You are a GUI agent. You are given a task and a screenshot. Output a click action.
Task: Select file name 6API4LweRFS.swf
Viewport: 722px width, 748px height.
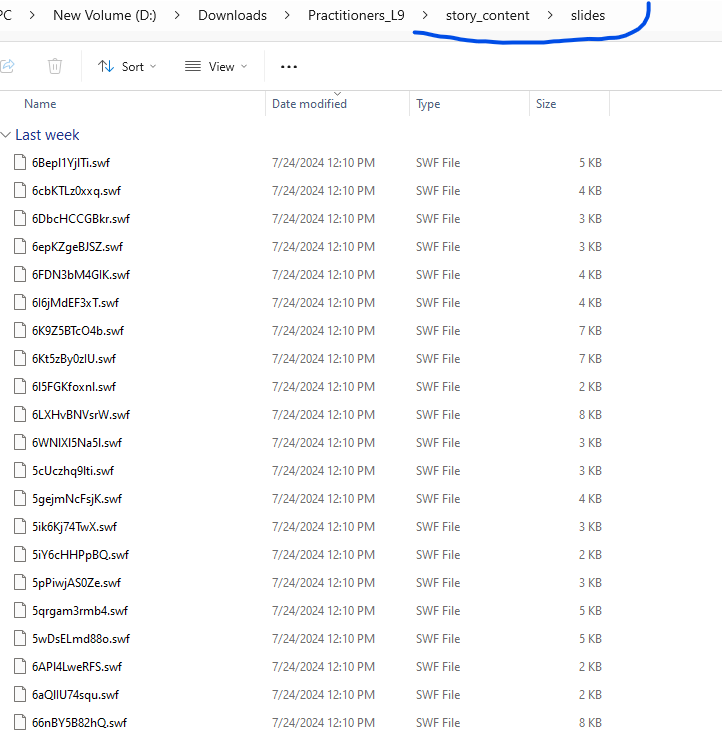[x=77, y=667]
